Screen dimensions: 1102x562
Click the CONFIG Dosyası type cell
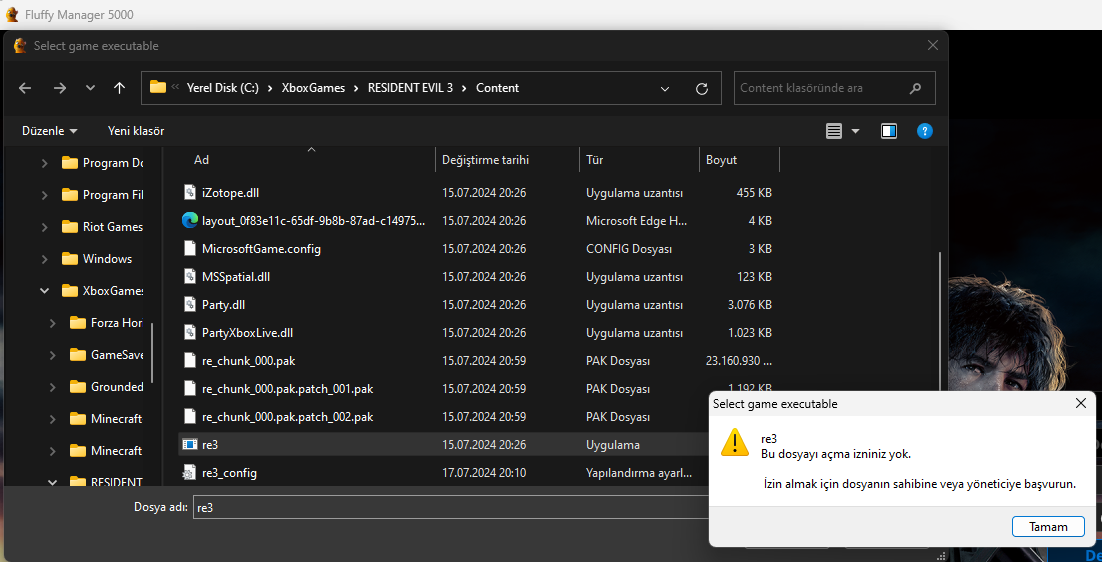pyautogui.click(x=629, y=248)
